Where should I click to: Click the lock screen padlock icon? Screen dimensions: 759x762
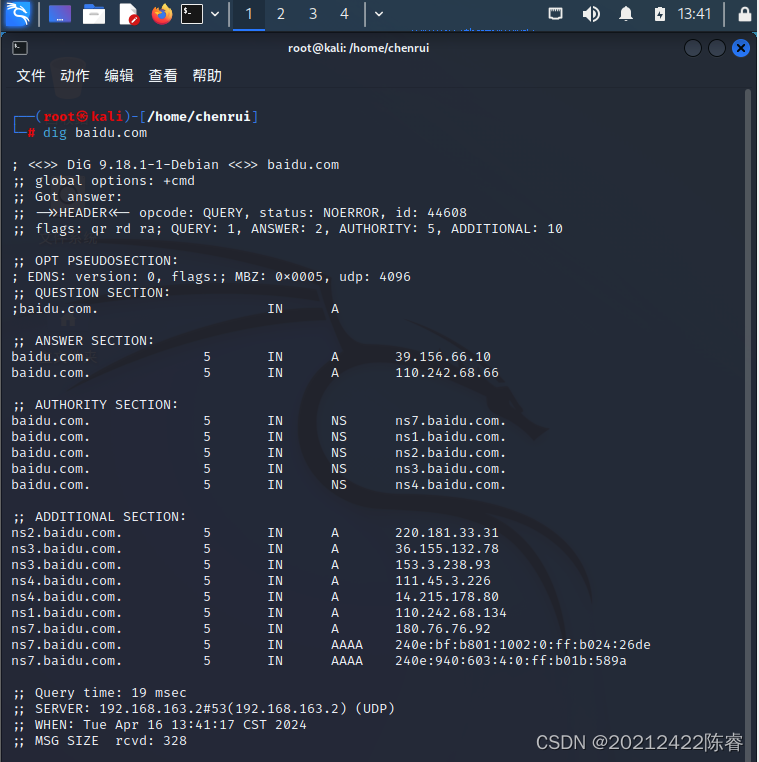744,14
